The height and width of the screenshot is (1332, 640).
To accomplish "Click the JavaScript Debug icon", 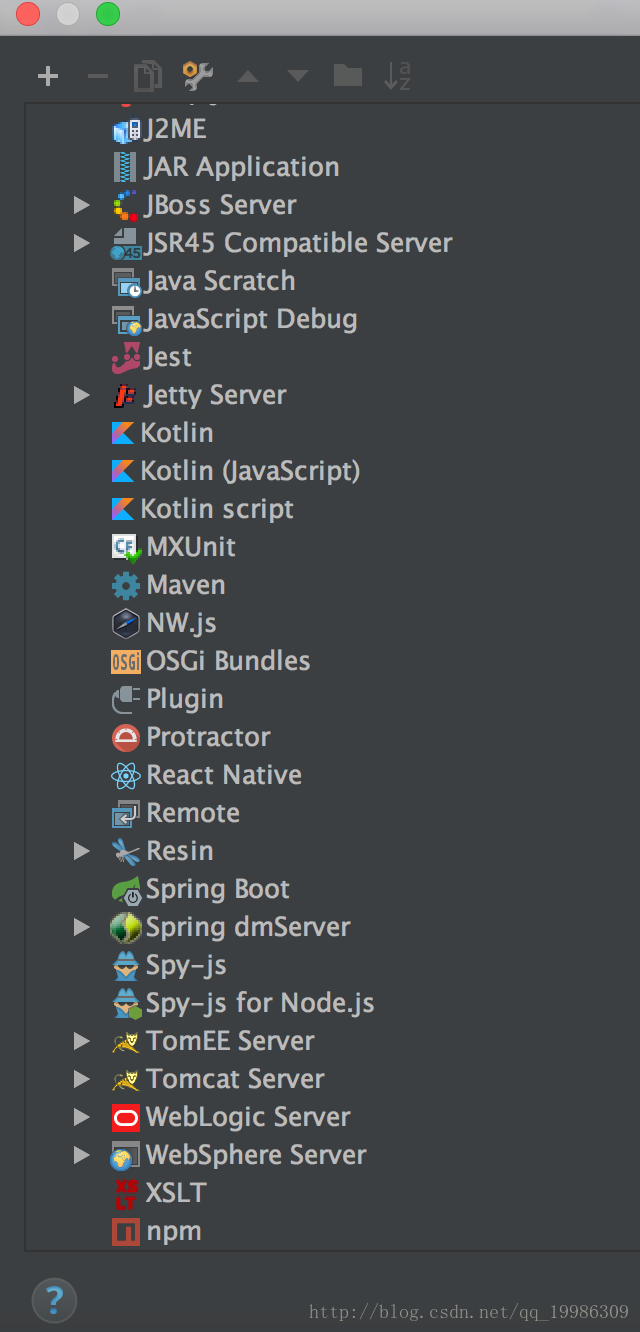I will coord(126,319).
